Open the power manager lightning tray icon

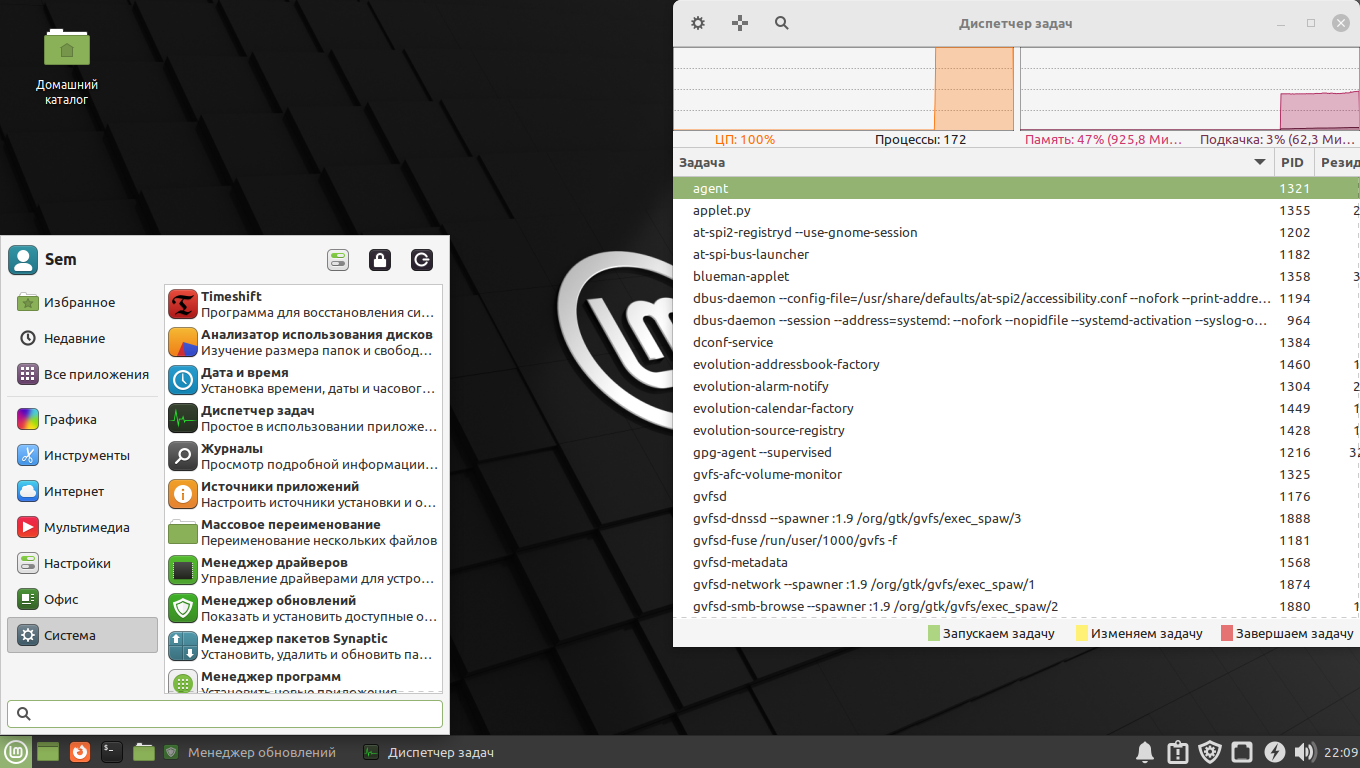[x=1274, y=752]
